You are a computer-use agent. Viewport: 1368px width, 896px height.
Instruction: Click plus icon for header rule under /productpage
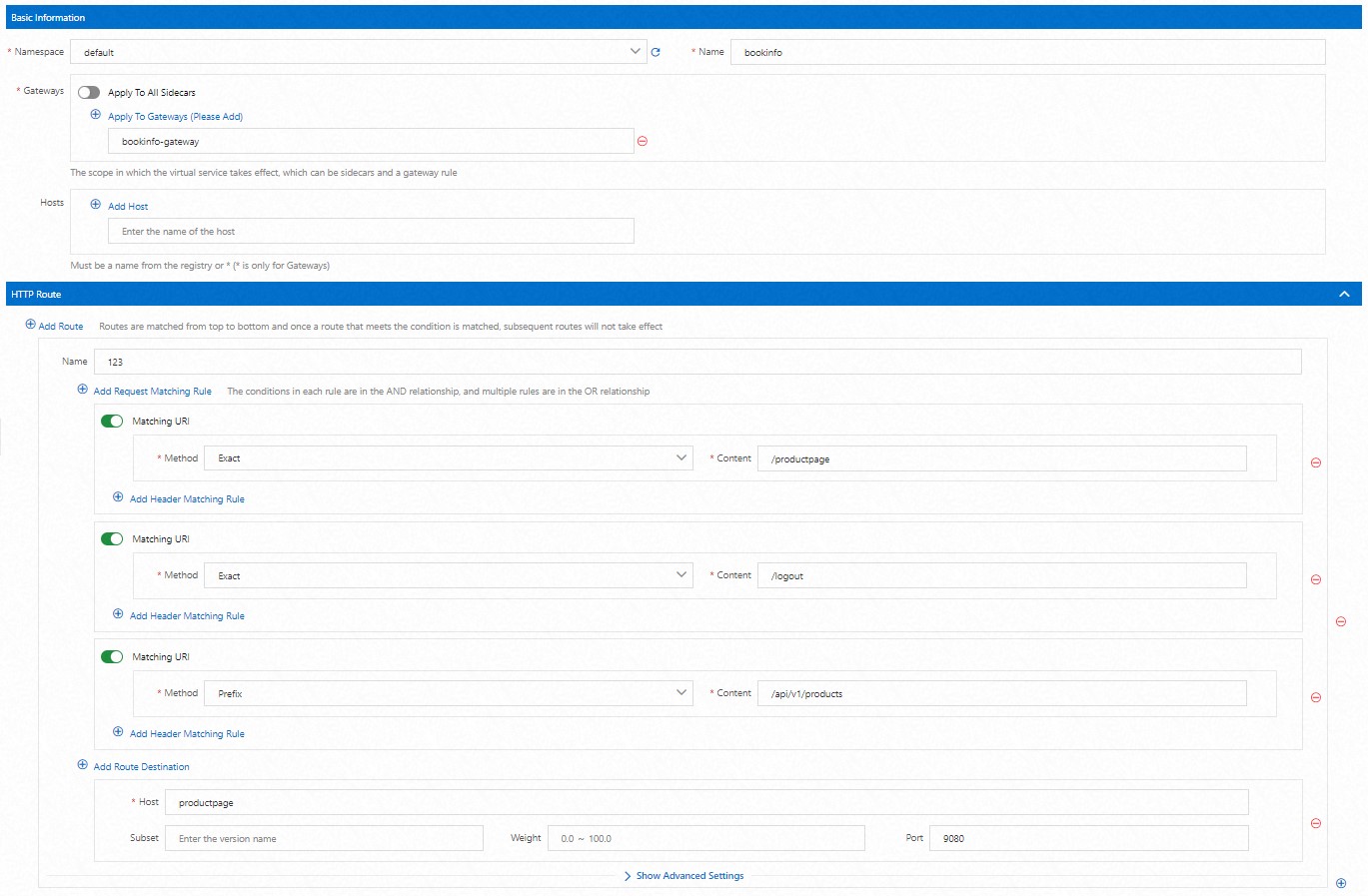point(118,497)
